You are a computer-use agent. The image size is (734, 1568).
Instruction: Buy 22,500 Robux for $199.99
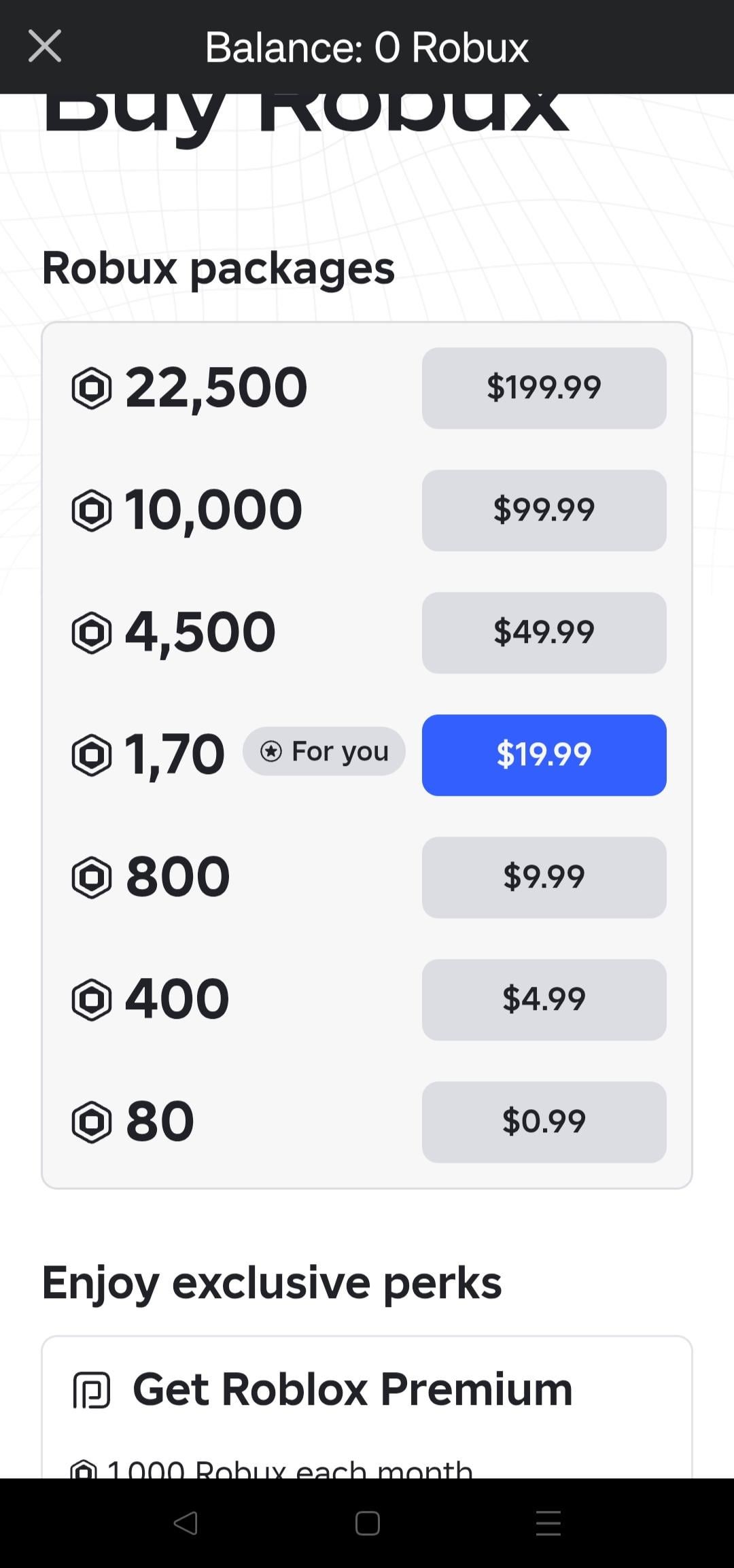pyautogui.click(x=544, y=388)
